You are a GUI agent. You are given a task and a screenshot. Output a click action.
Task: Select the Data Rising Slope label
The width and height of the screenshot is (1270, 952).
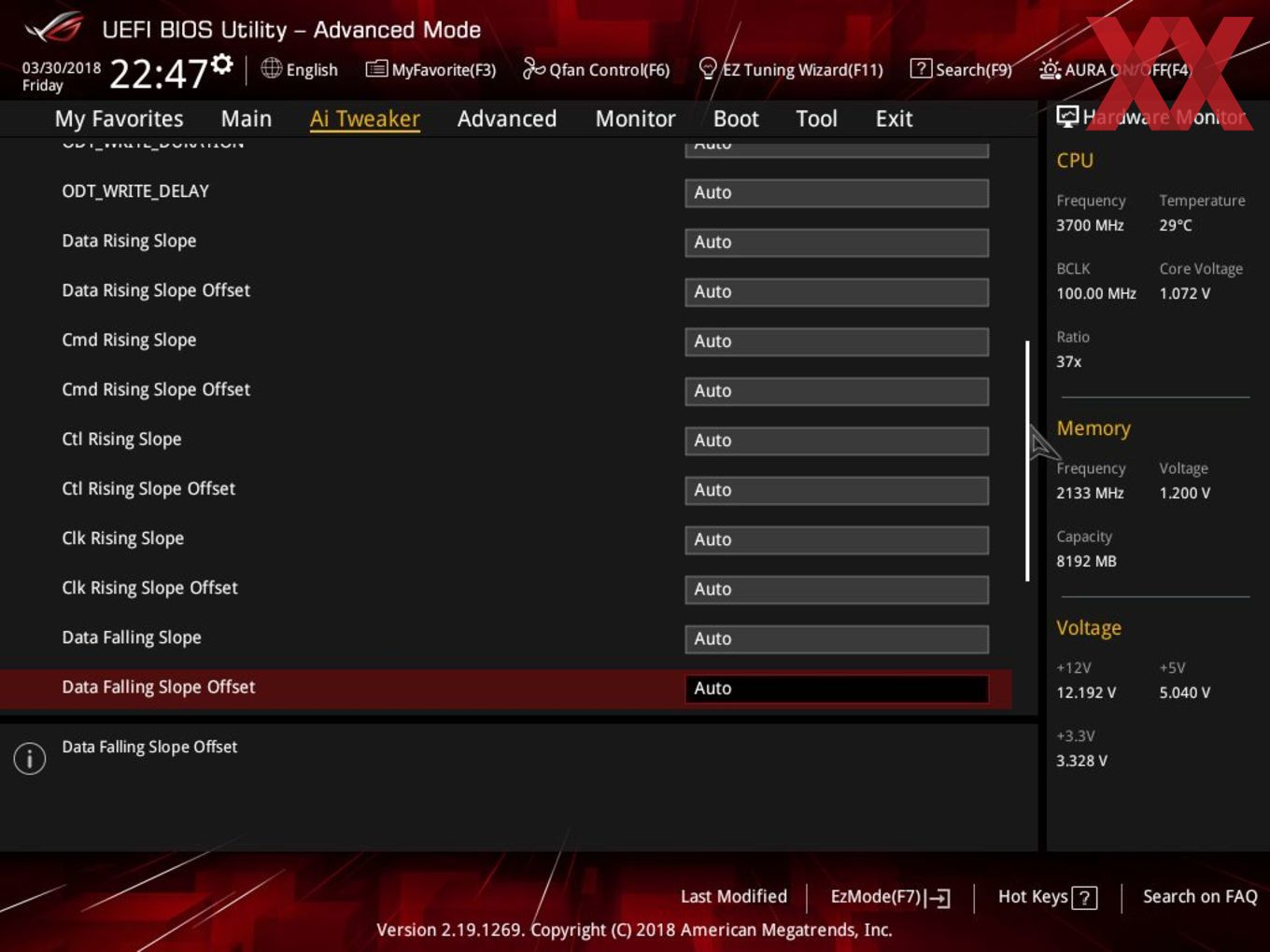(129, 241)
